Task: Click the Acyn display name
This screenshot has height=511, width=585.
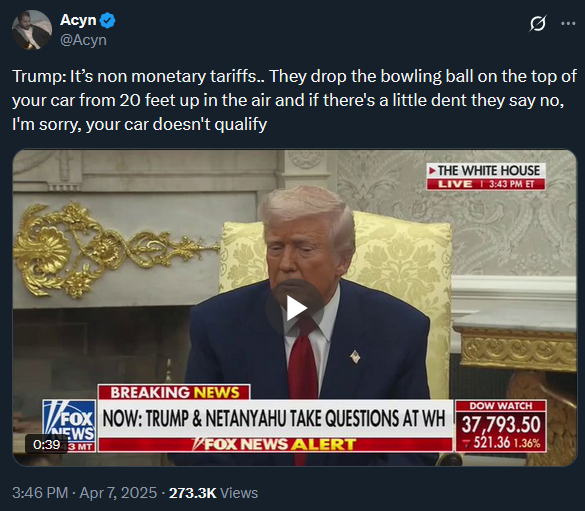Action: (x=78, y=20)
